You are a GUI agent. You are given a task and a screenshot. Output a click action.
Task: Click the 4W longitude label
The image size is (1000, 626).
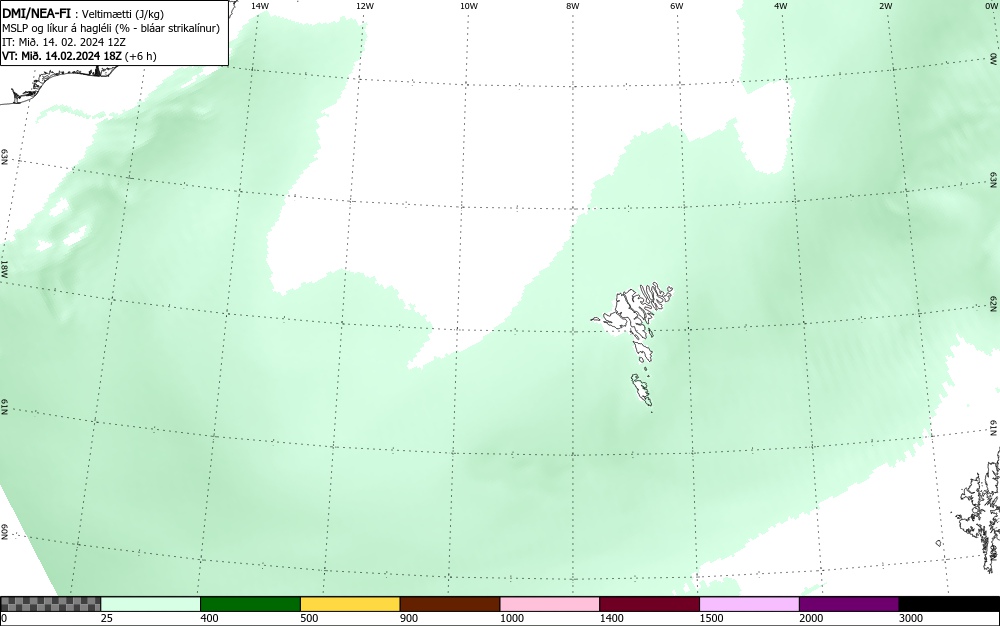pos(781,6)
